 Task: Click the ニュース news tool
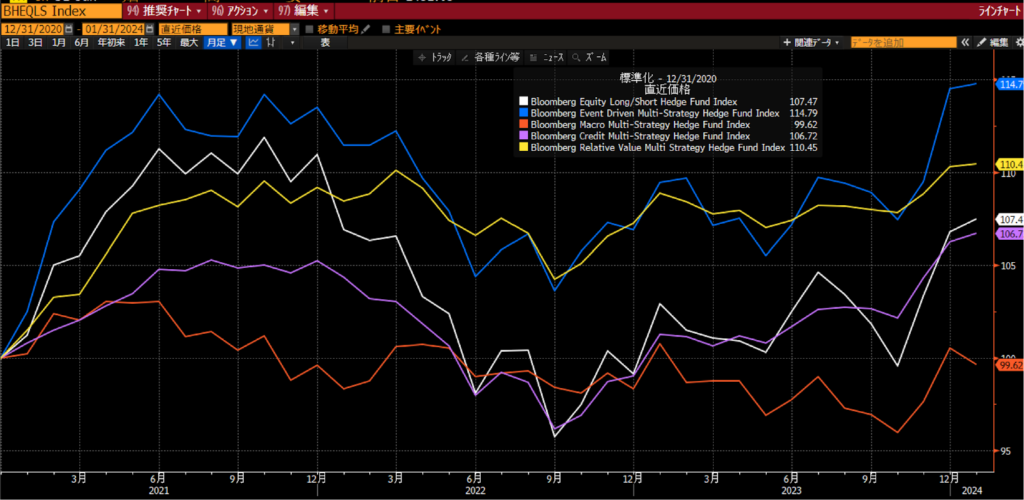point(547,57)
